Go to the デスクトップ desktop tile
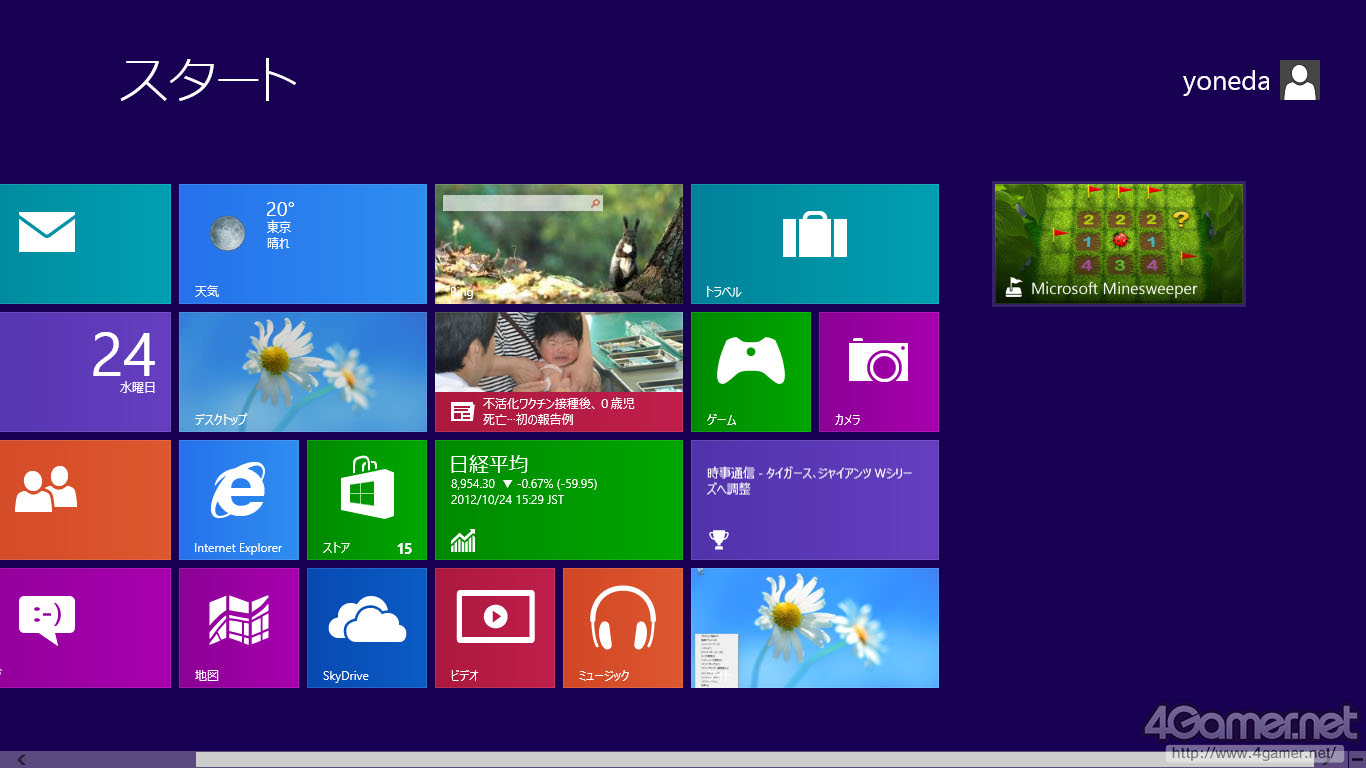The image size is (1366, 768). pyautogui.click(x=303, y=372)
